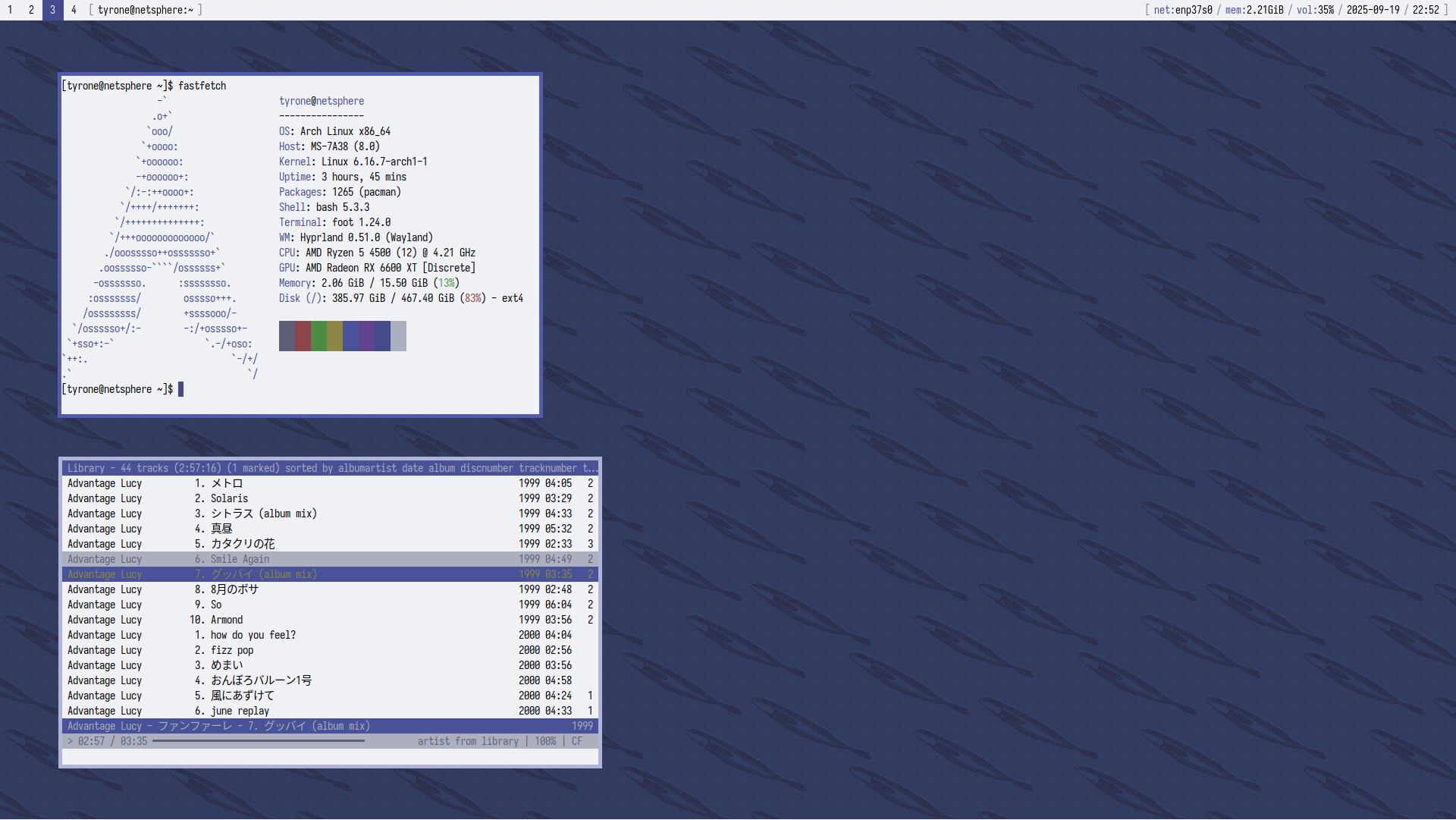The height and width of the screenshot is (820, 1456).
Task: Click the vol:35% volume indicator
Action: (x=1315, y=10)
